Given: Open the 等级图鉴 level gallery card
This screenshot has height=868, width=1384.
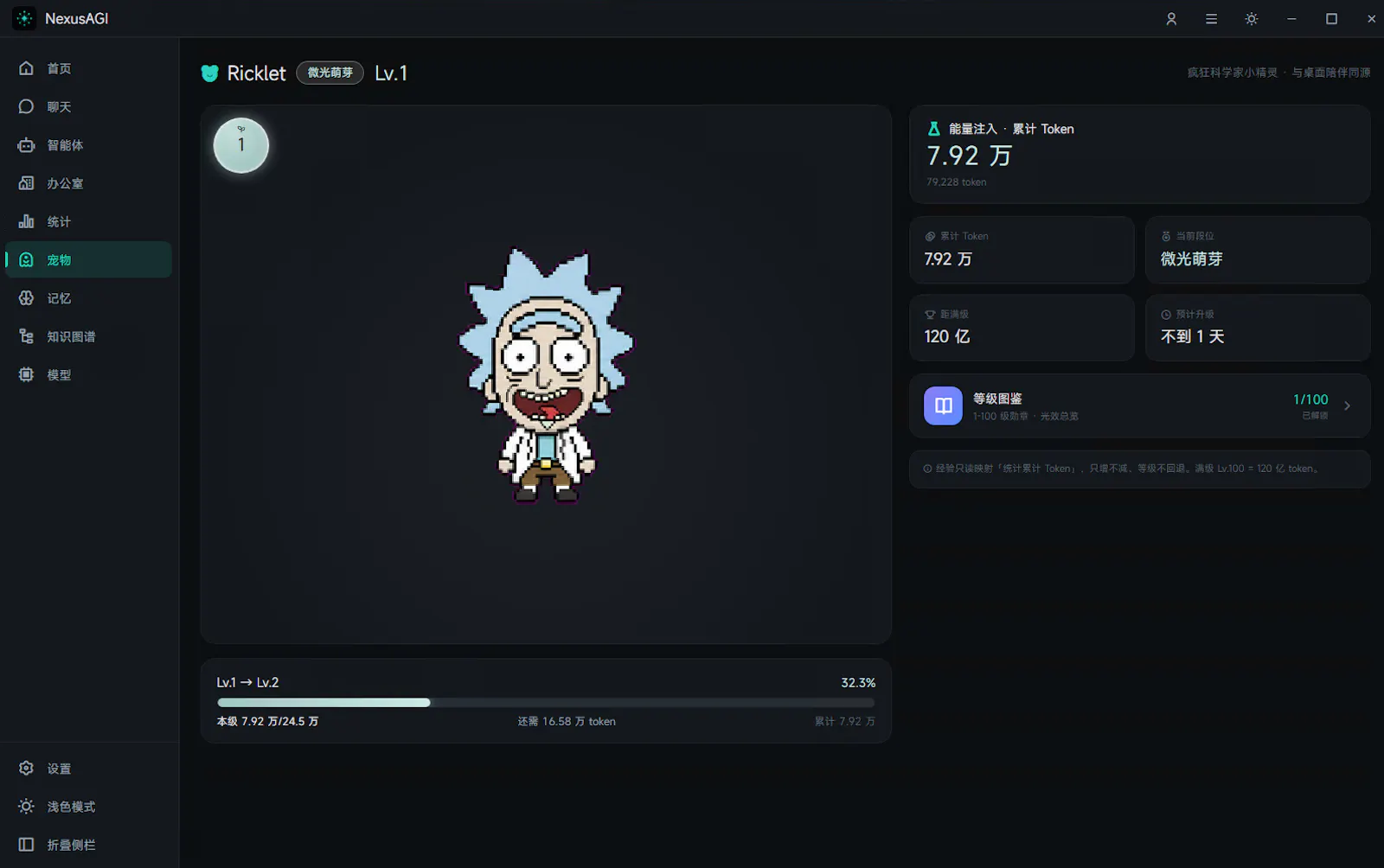Looking at the screenshot, I should (x=1139, y=405).
